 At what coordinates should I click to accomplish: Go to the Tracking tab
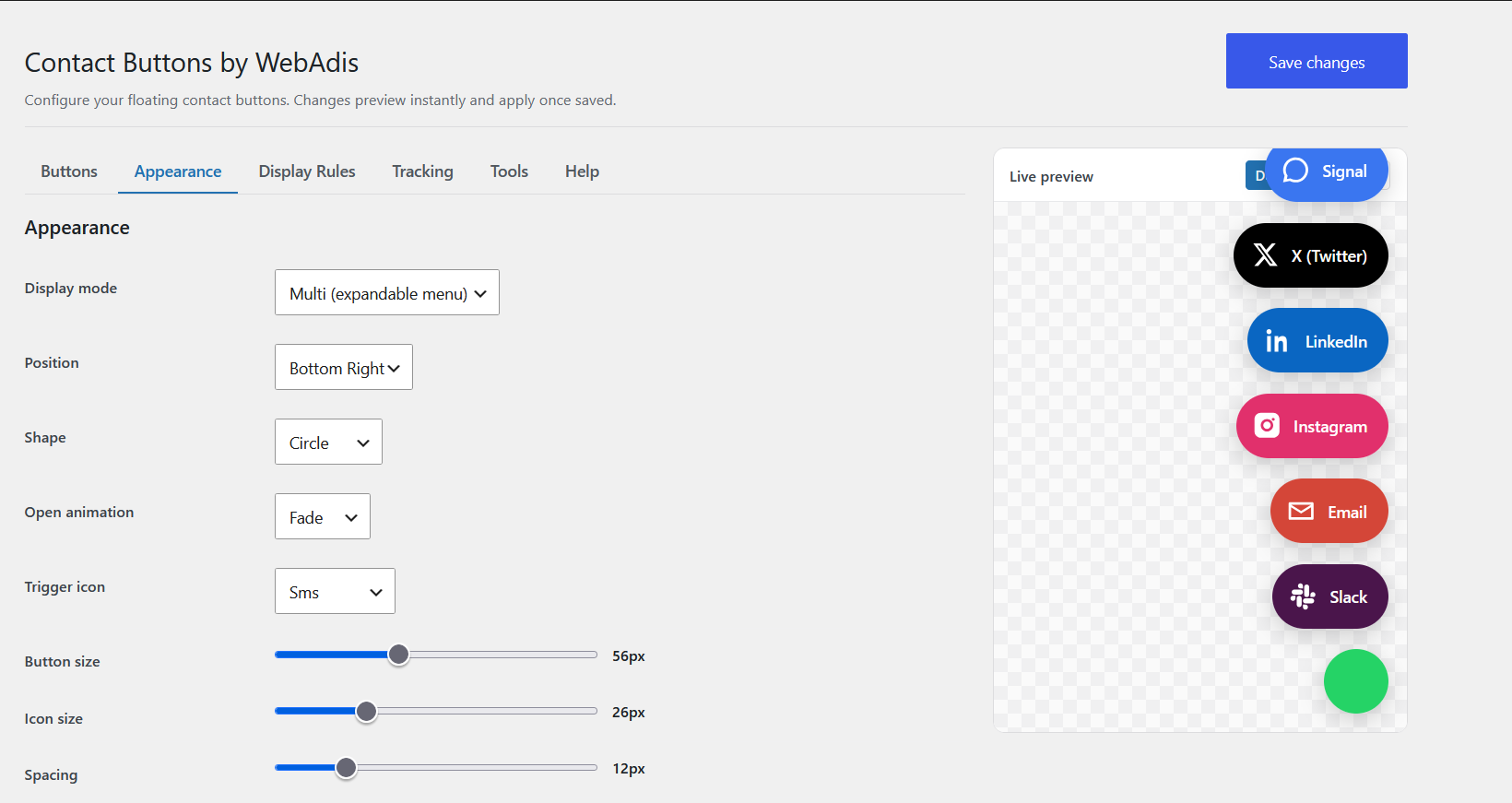pos(422,171)
